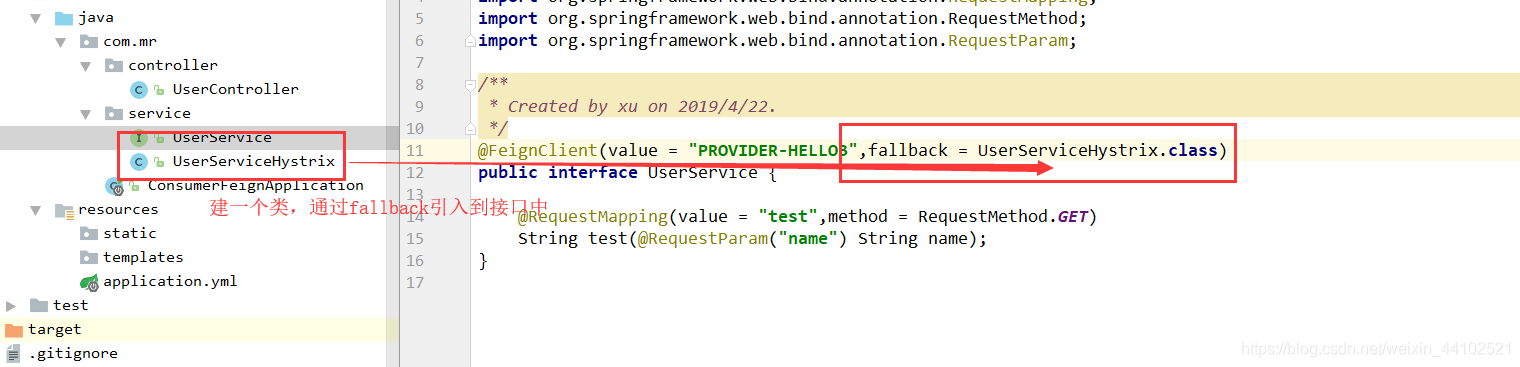1520x367 pixels.
Task: Toggle the comment end fold at line 10
Action: tap(470, 129)
